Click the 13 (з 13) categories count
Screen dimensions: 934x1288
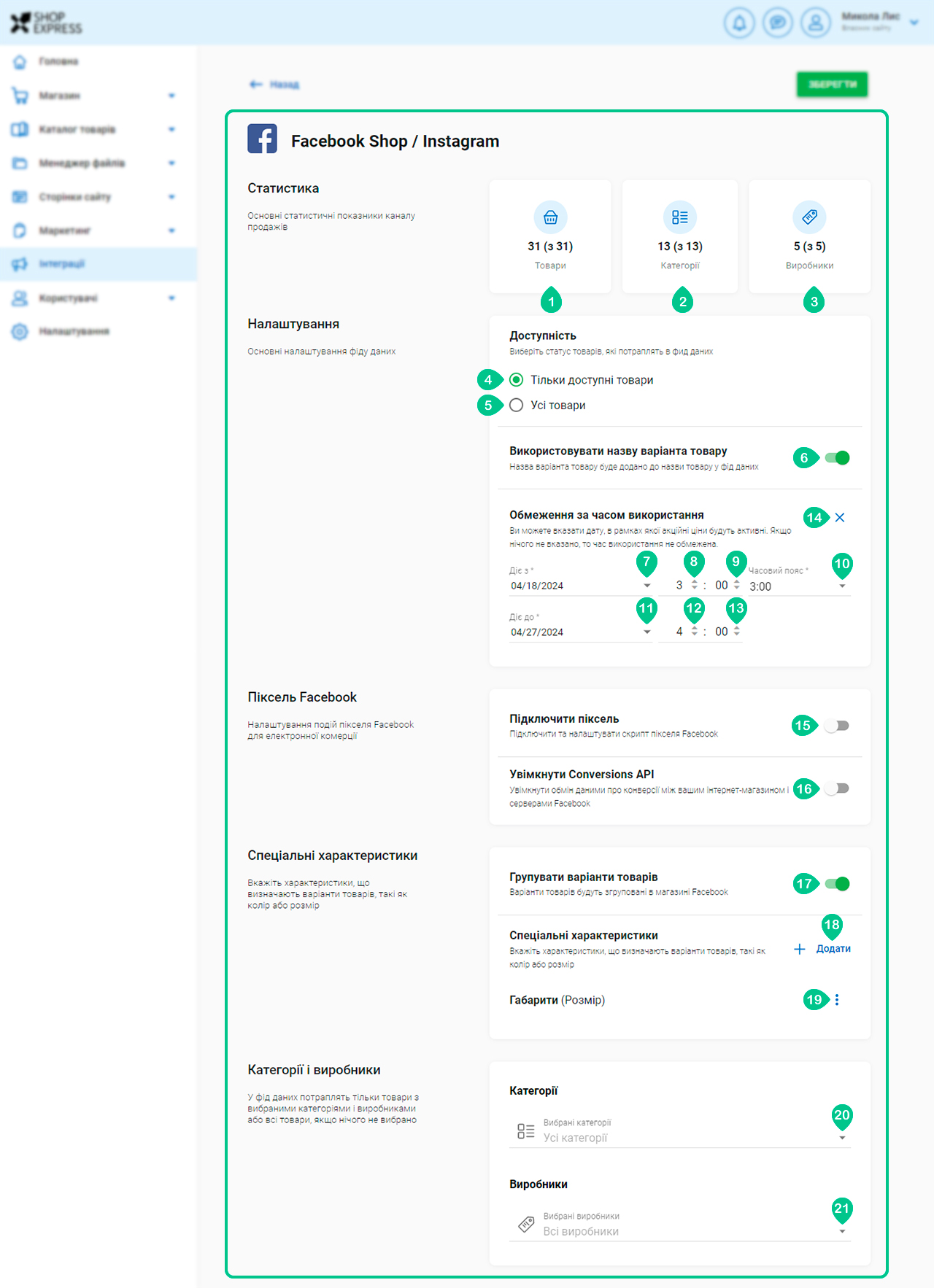point(680,247)
